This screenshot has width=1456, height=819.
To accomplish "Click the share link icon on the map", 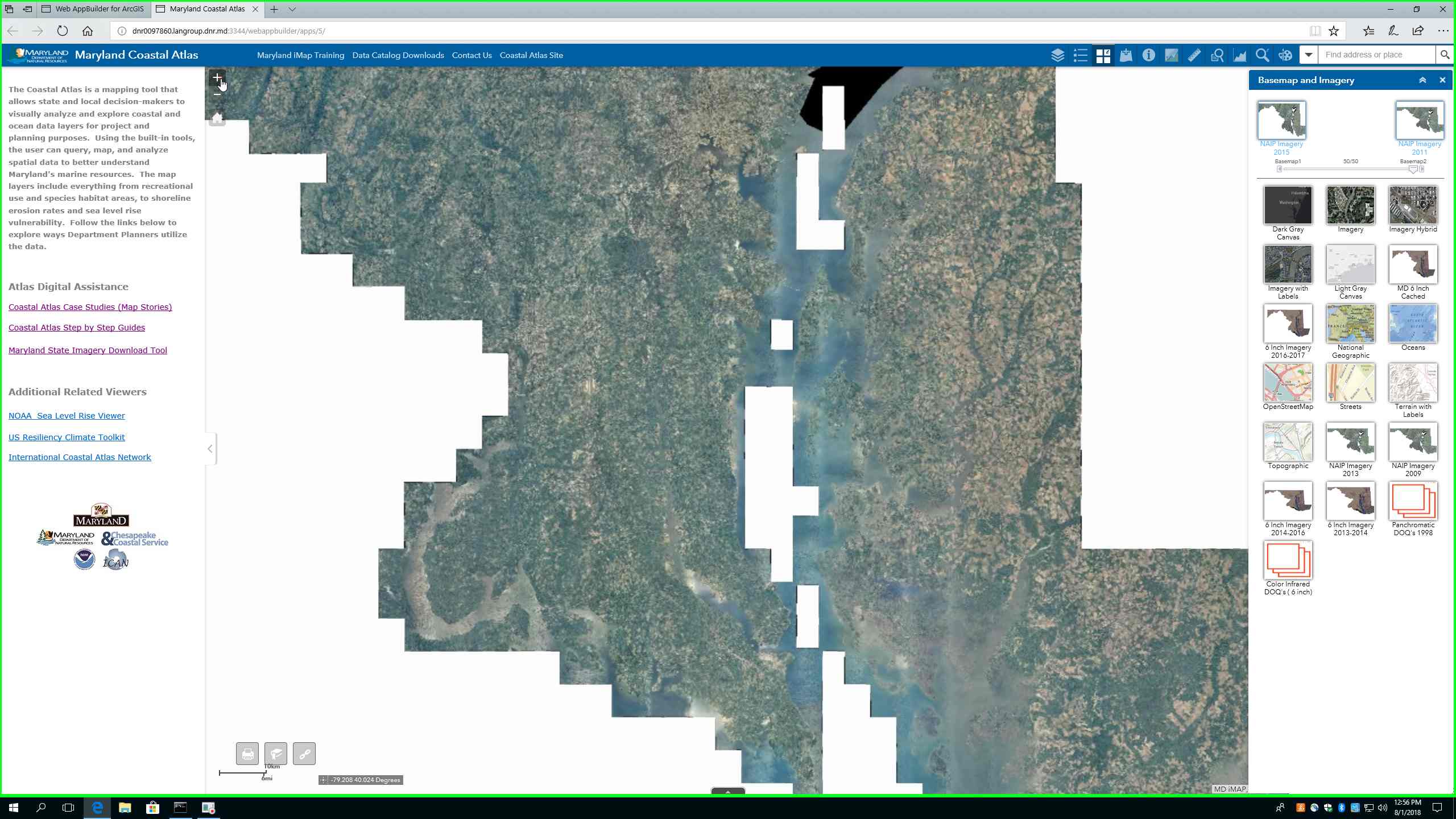I will coord(304,754).
